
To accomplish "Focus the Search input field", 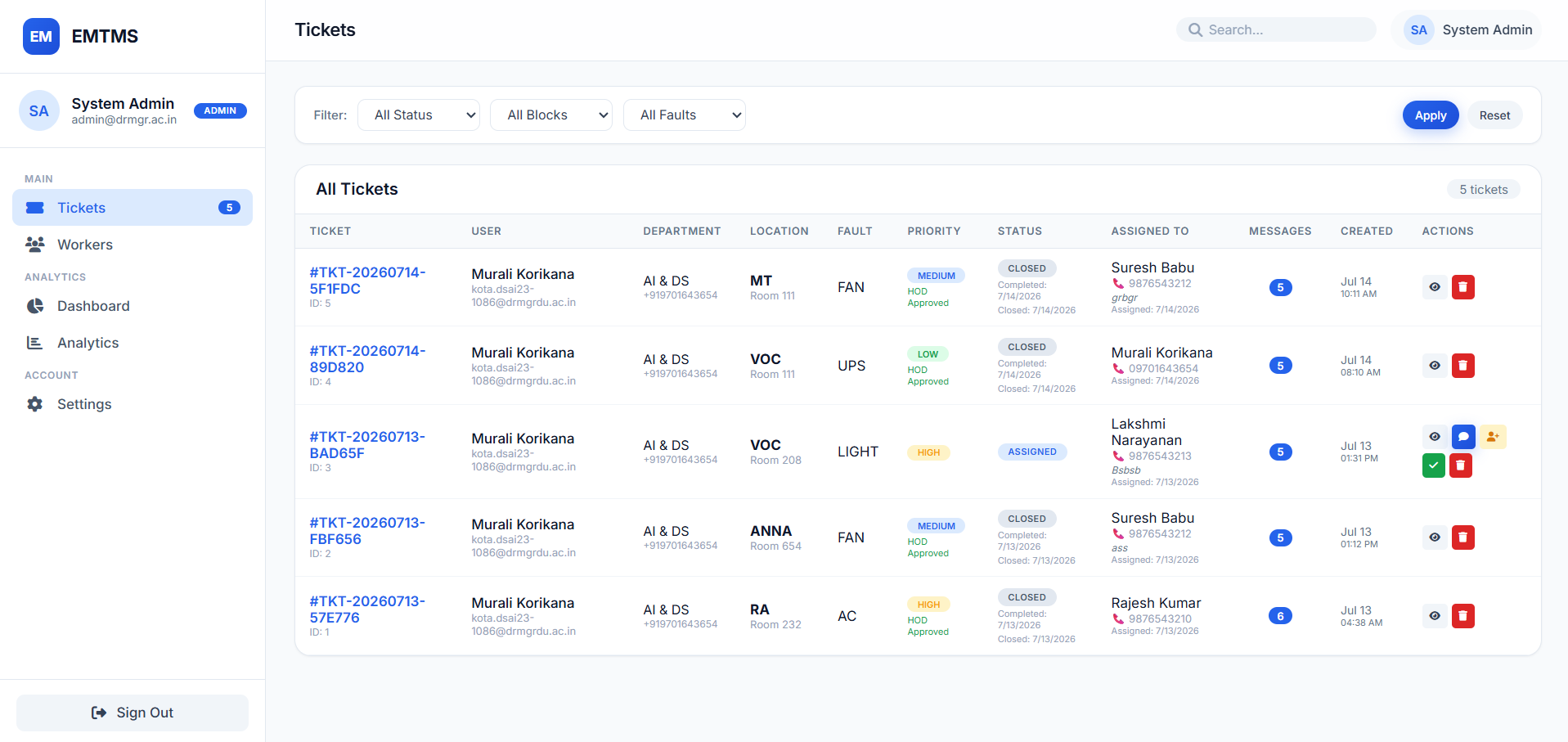I will click(1276, 30).
